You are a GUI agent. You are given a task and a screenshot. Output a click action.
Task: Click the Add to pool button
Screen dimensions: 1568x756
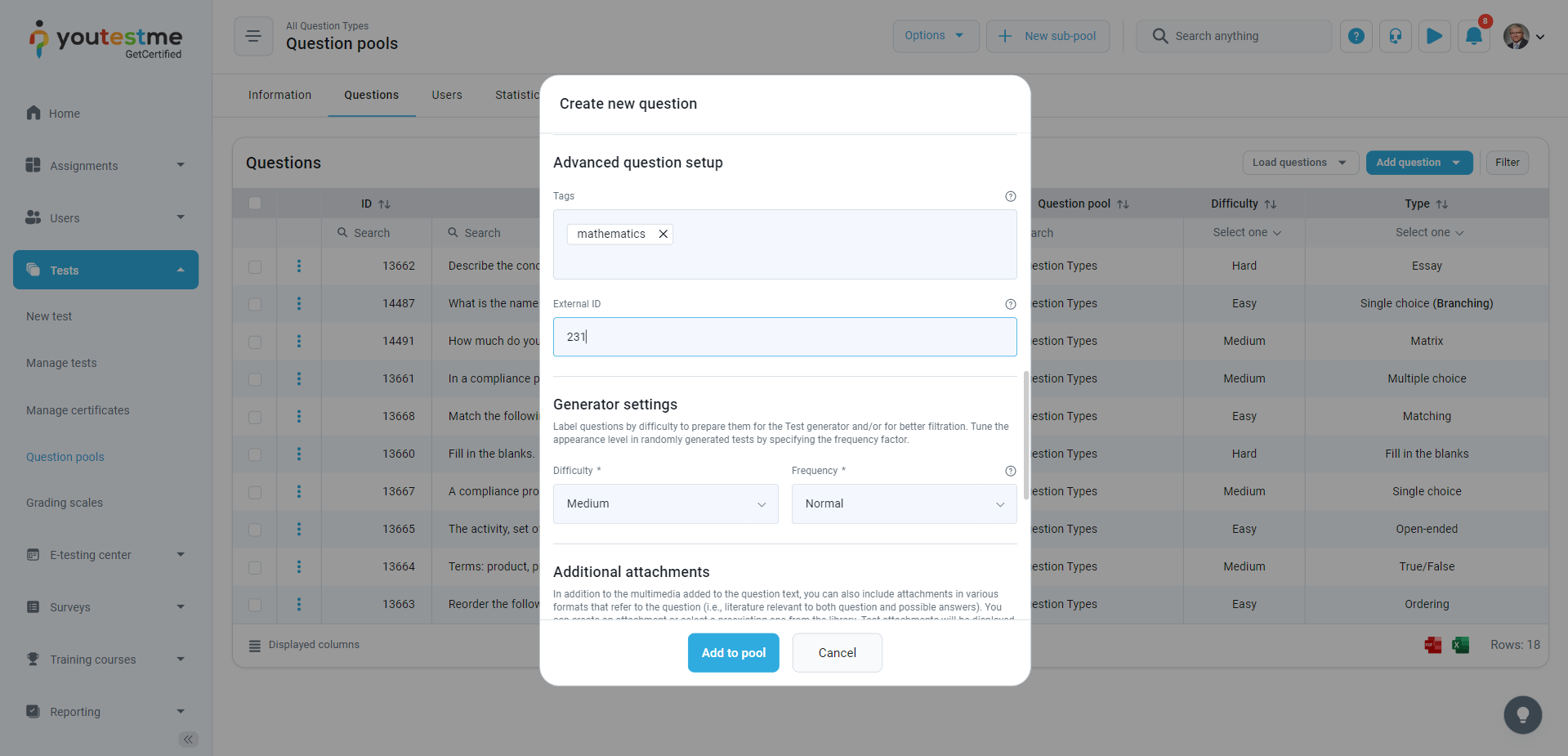click(733, 652)
